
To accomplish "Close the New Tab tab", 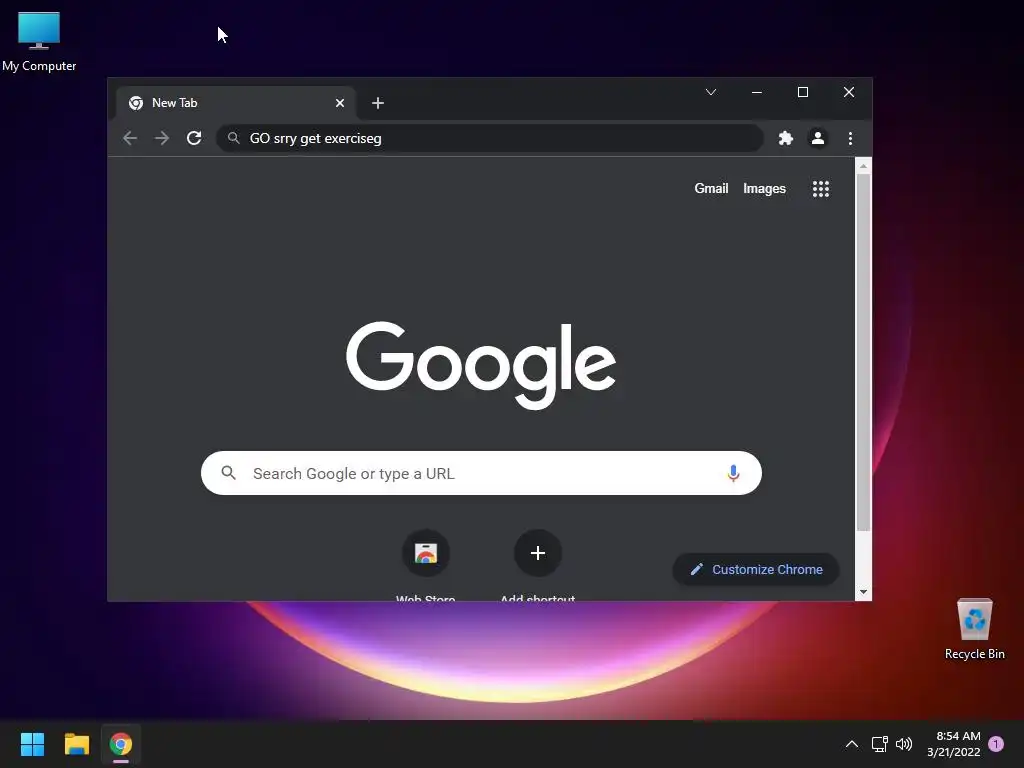I will pyautogui.click(x=340, y=103).
